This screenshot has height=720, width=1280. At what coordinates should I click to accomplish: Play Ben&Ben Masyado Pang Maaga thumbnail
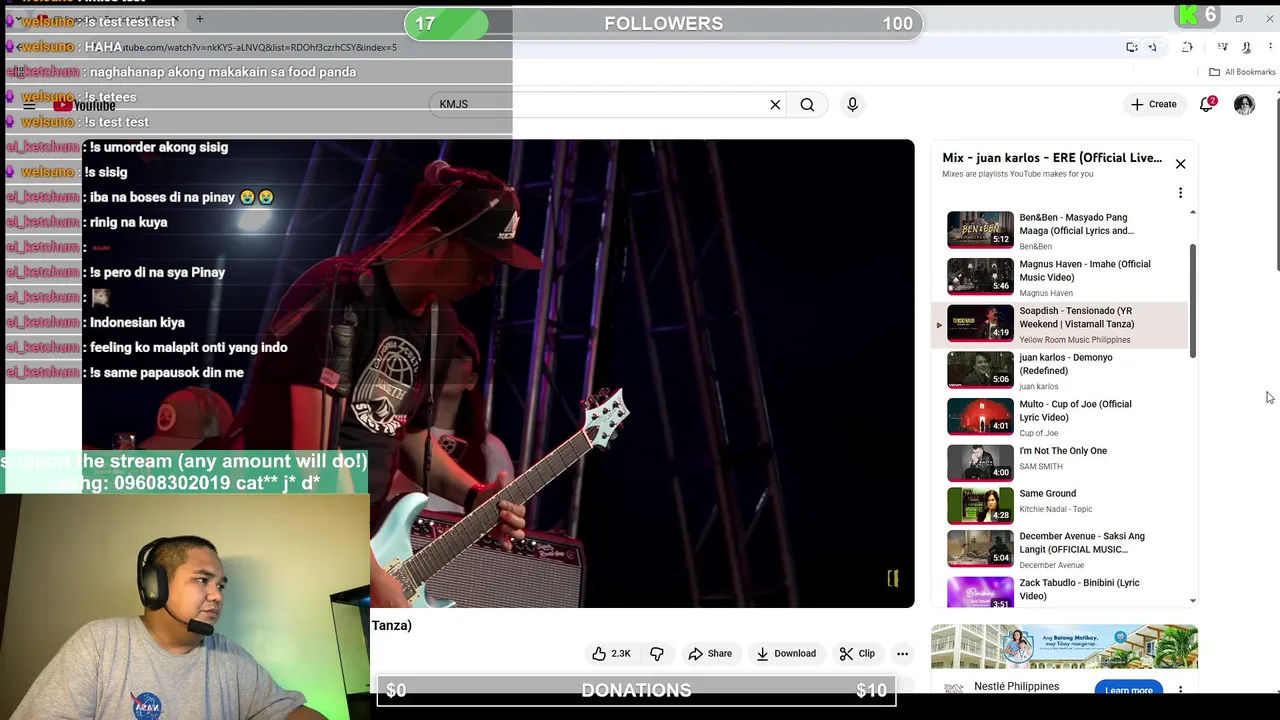click(x=980, y=230)
